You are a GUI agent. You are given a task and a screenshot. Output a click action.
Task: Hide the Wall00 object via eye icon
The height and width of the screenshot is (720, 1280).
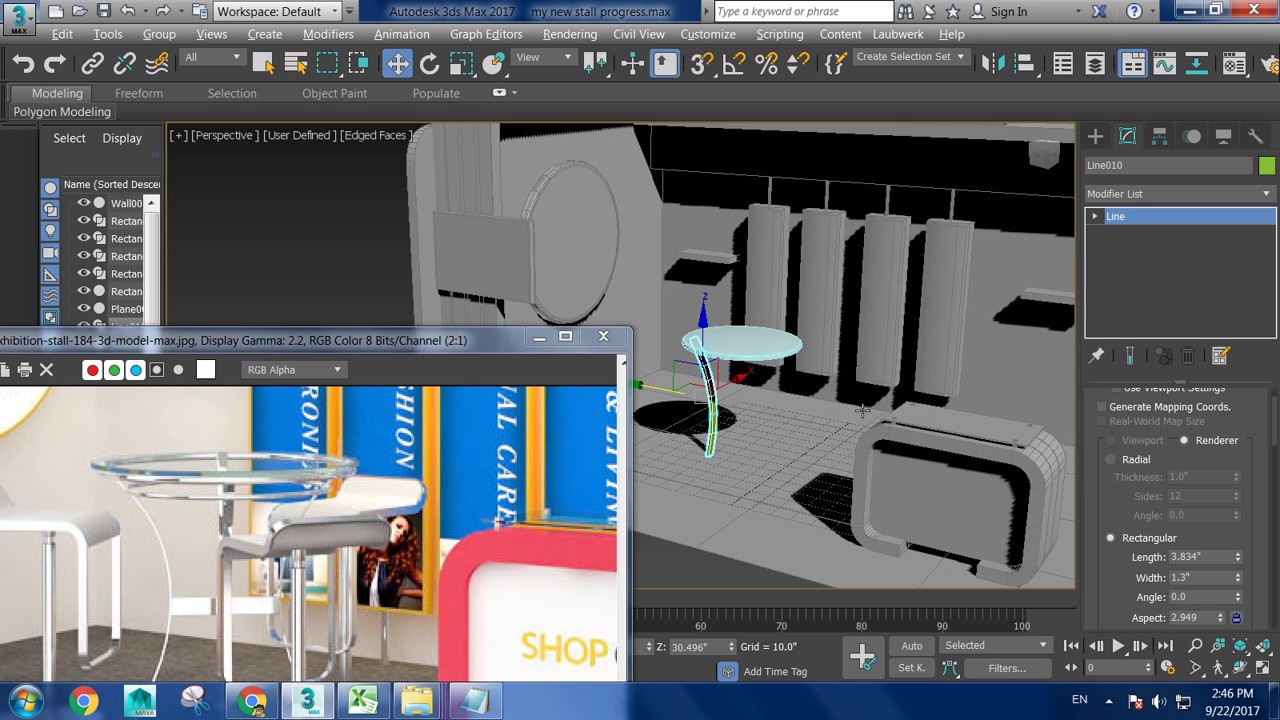[84, 203]
